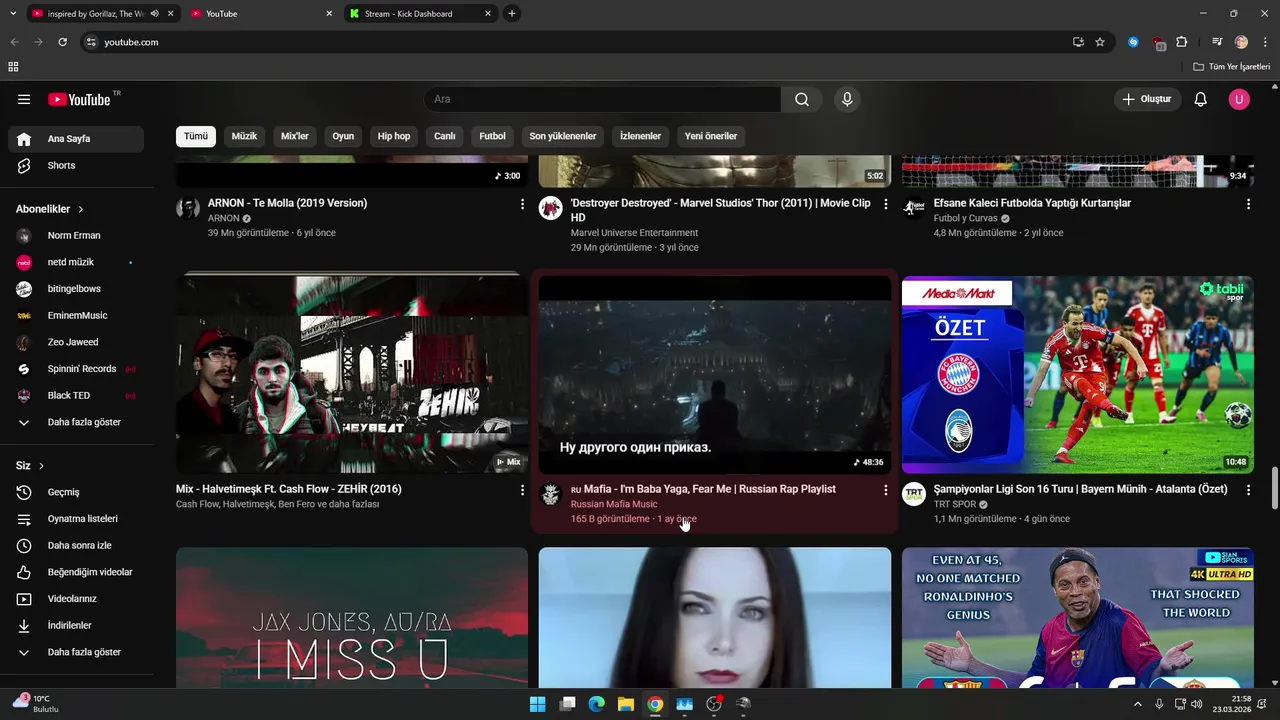The height and width of the screenshot is (720, 1280).
Task: Open Chrome tab search dropdown
Action: tap(13, 13)
